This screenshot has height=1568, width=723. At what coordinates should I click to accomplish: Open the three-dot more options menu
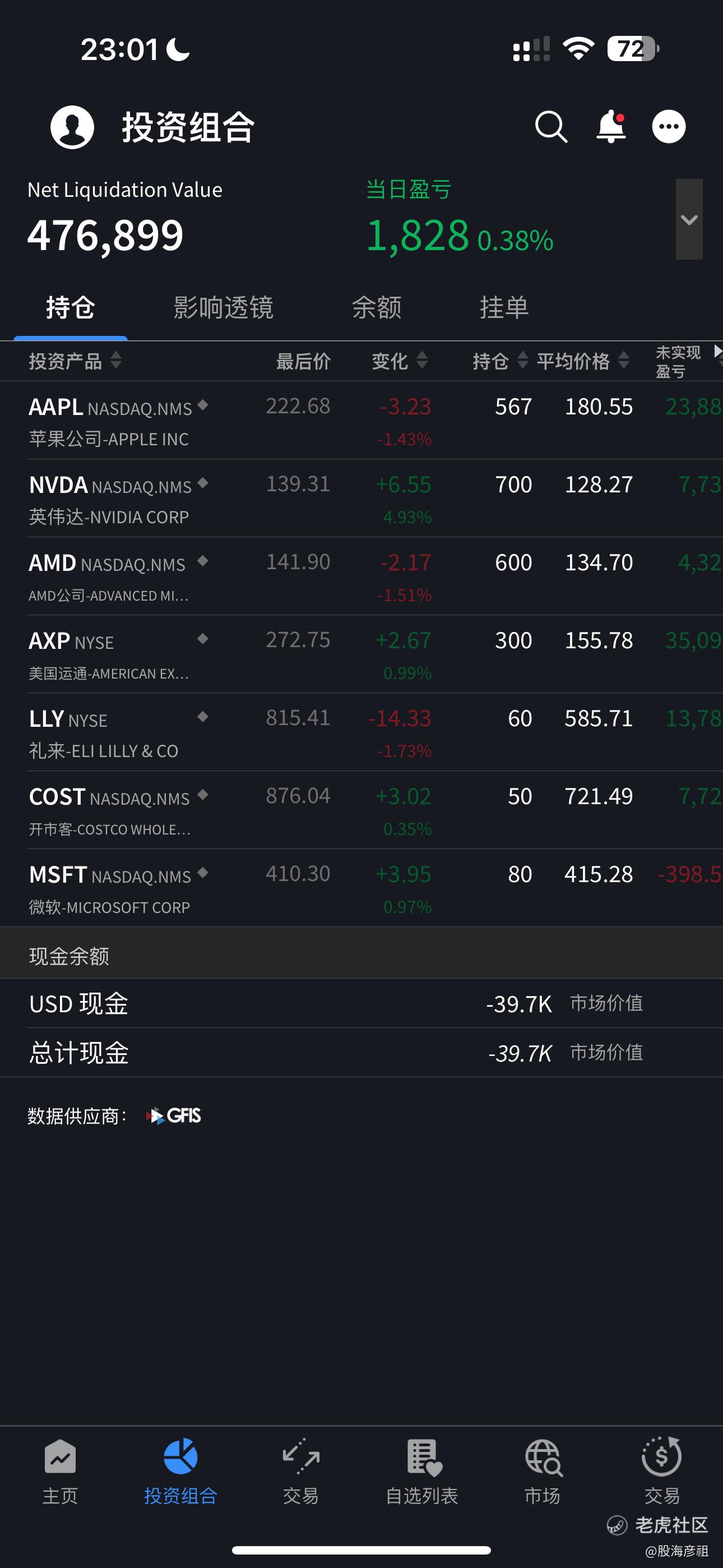point(669,127)
